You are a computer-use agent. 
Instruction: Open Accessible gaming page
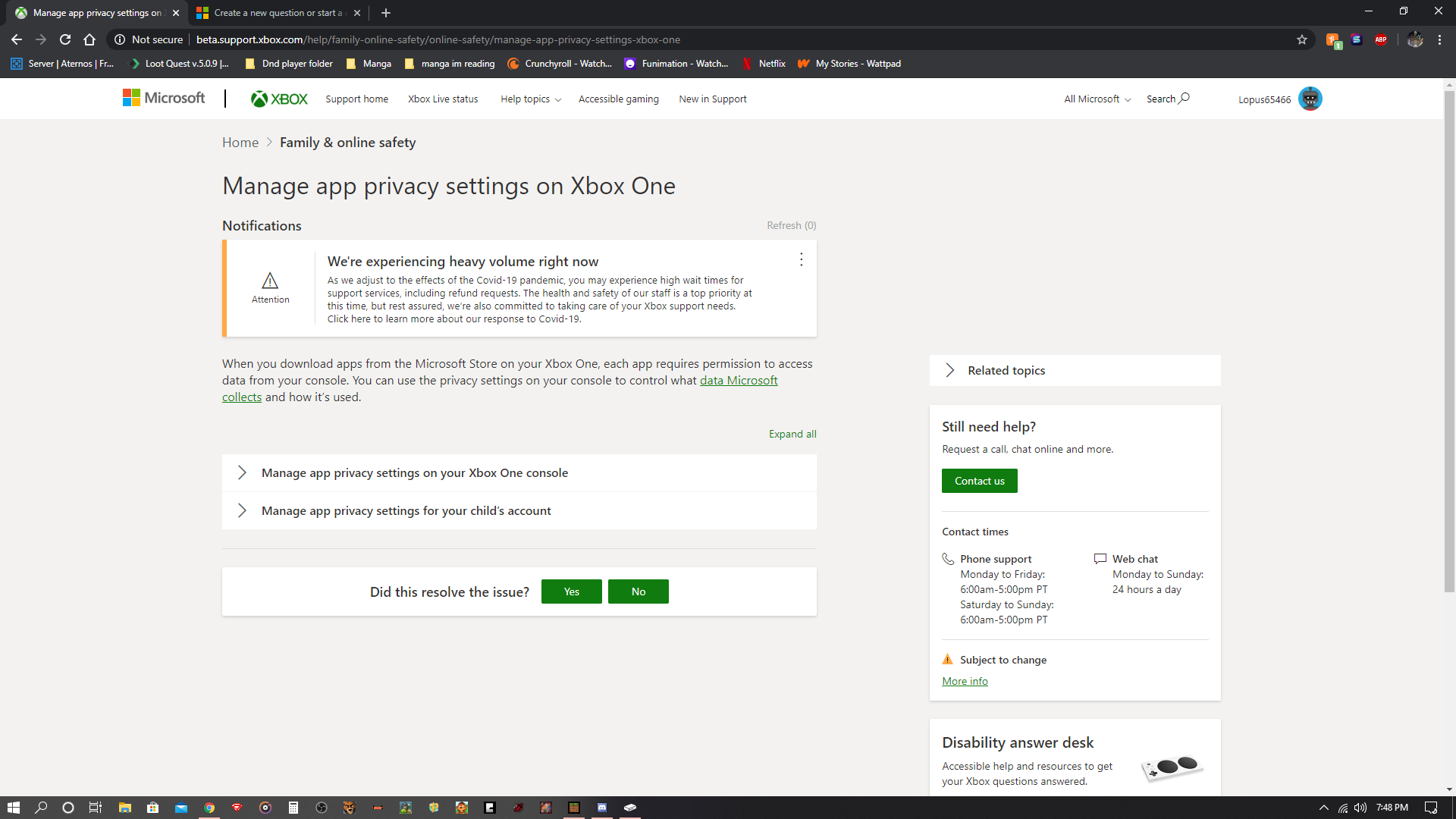click(x=618, y=99)
